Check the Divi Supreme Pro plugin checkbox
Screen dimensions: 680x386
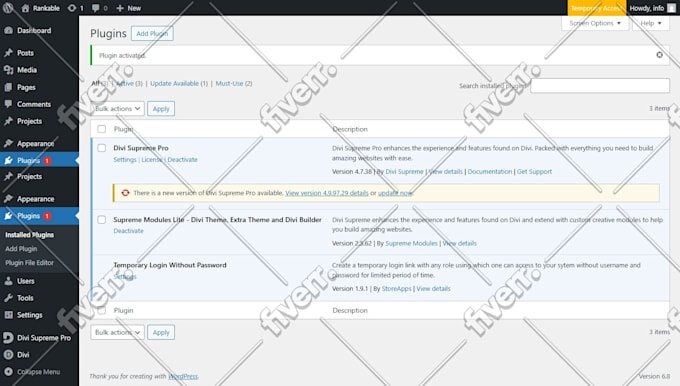pos(101,148)
